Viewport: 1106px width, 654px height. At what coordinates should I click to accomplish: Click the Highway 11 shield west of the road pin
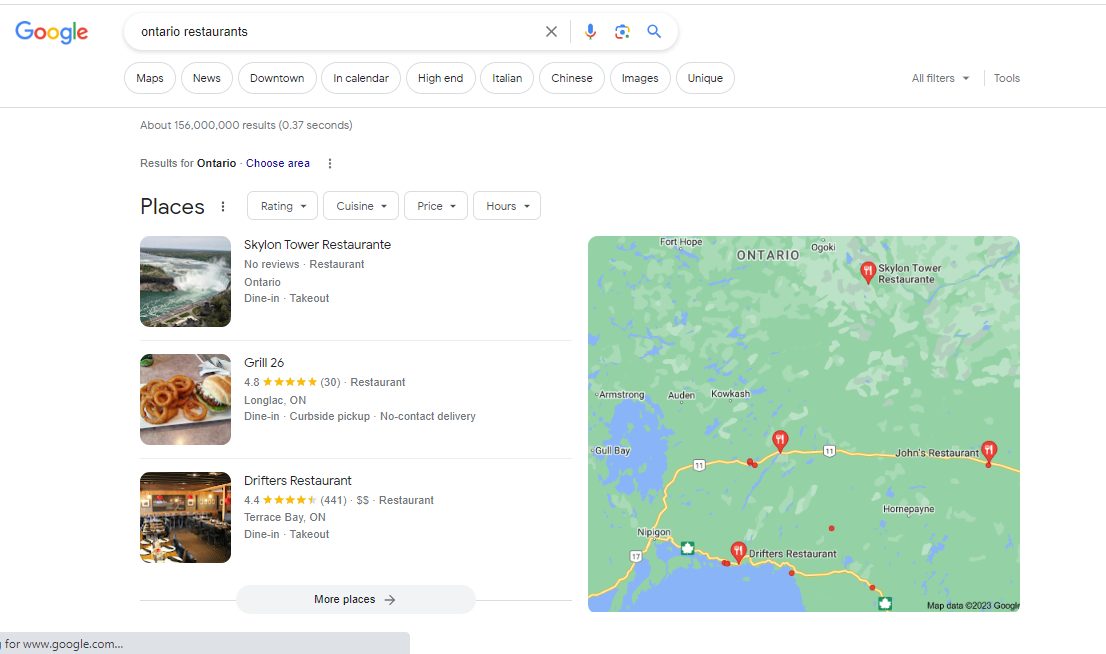point(699,465)
